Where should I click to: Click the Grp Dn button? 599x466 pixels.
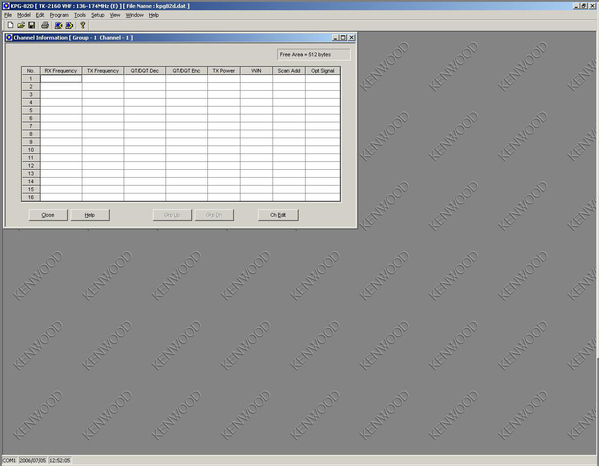[x=214, y=215]
